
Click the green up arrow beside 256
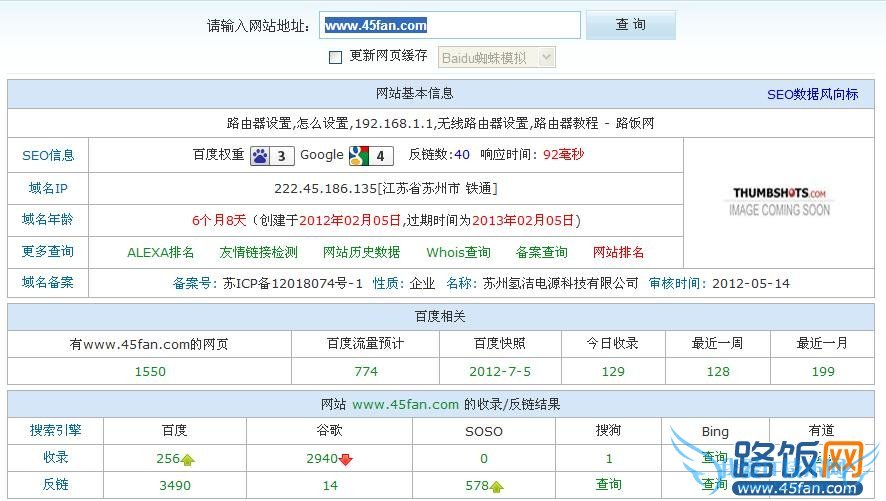[x=188, y=460]
